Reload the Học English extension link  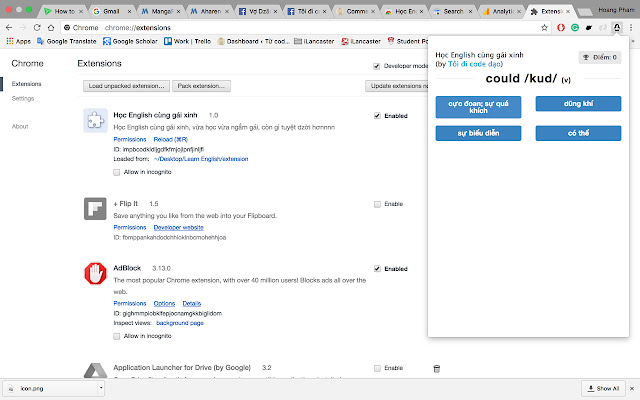point(171,140)
